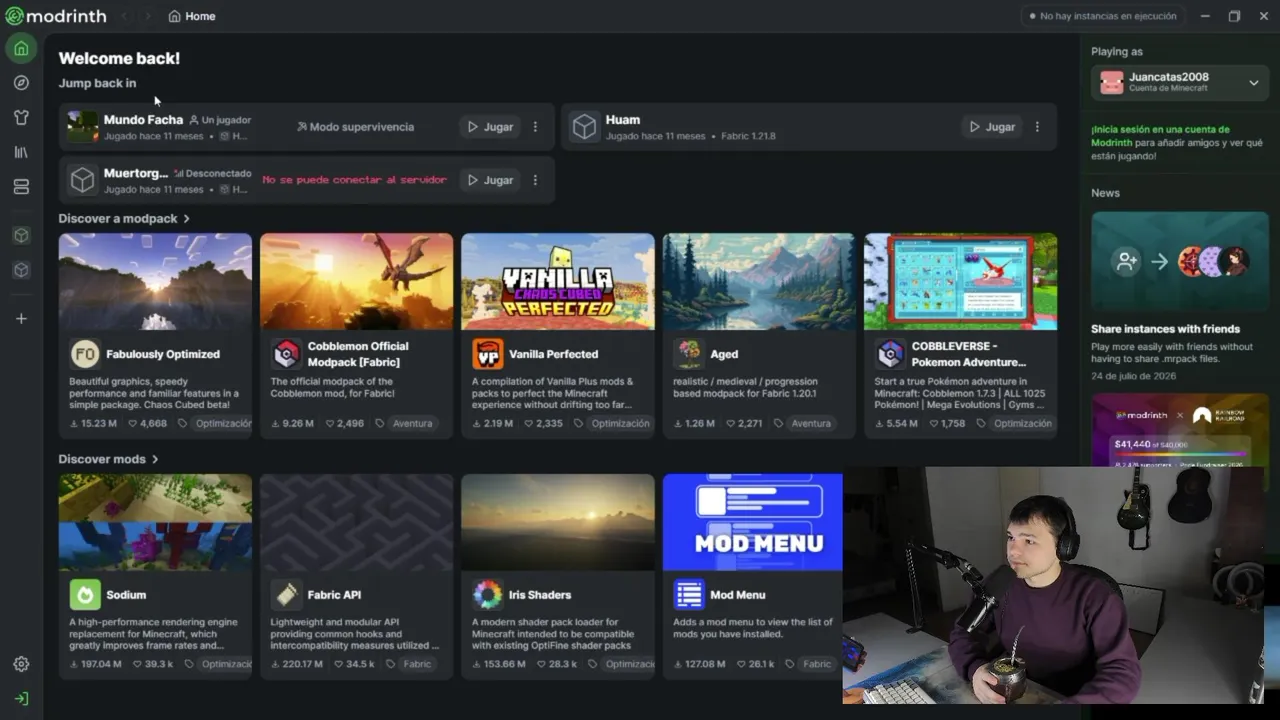Open the Discover compass icon in sidebar
This screenshot has height=720, width=1280.
[x=21, y=83]
